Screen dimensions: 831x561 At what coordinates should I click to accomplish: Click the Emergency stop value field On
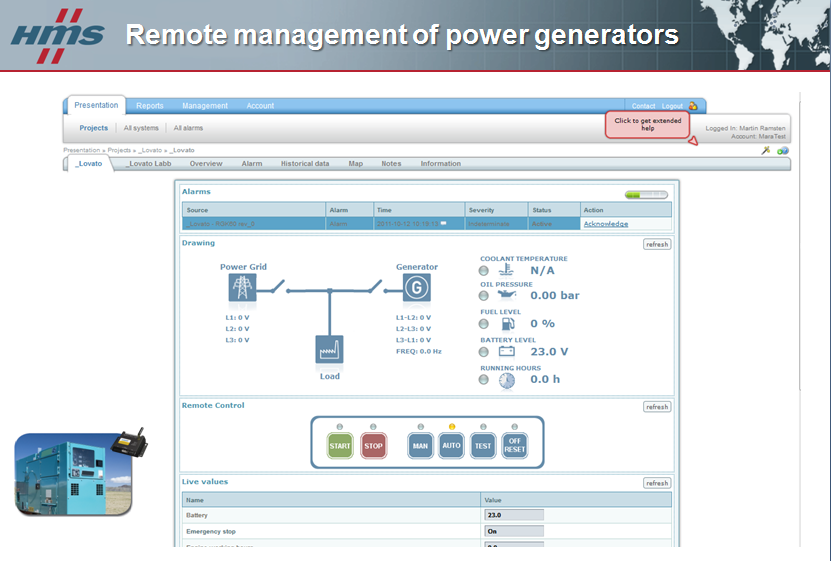click(514, 531)
